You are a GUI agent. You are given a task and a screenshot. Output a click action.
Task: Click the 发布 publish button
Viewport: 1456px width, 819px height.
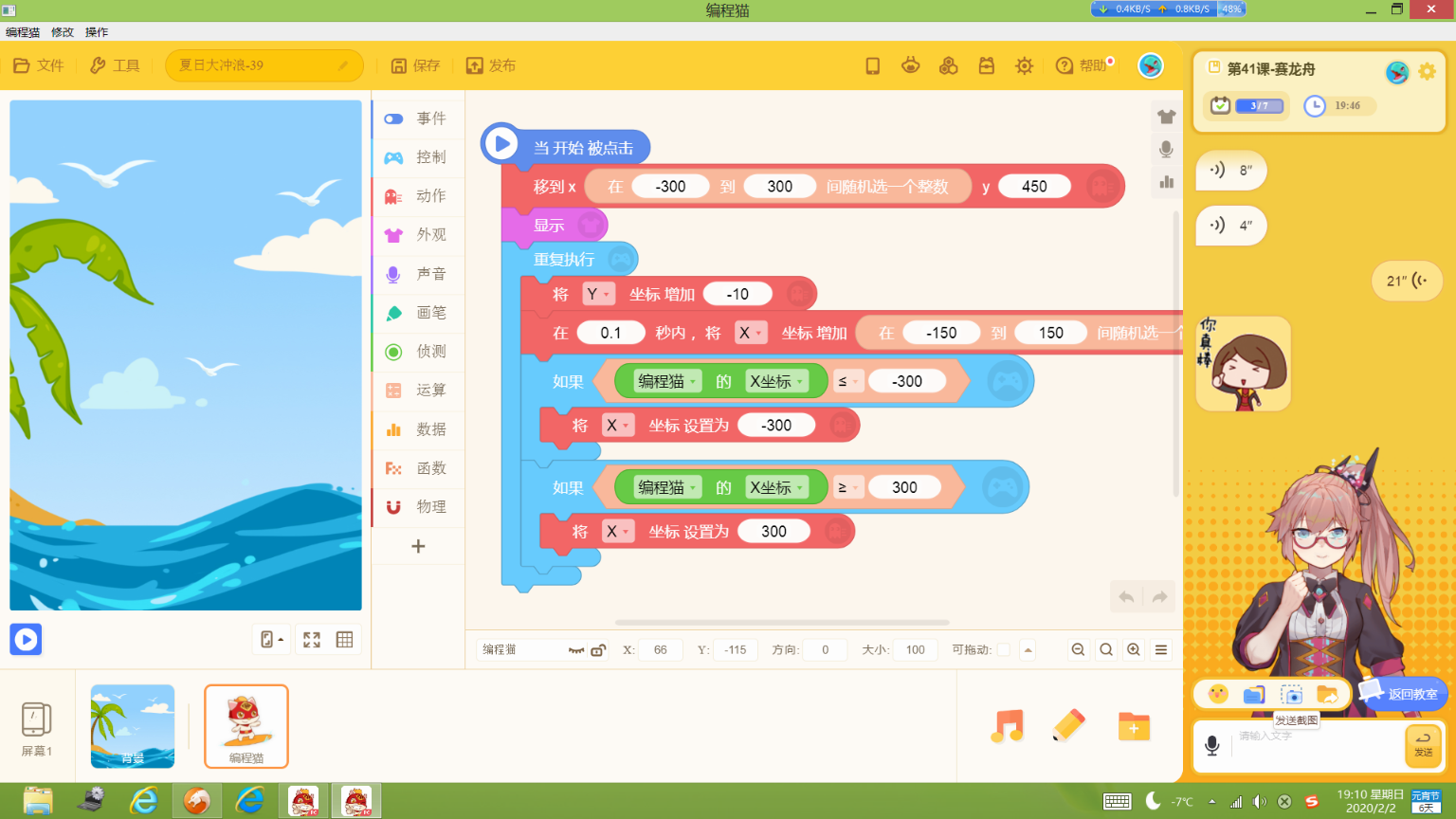point(491,65)
